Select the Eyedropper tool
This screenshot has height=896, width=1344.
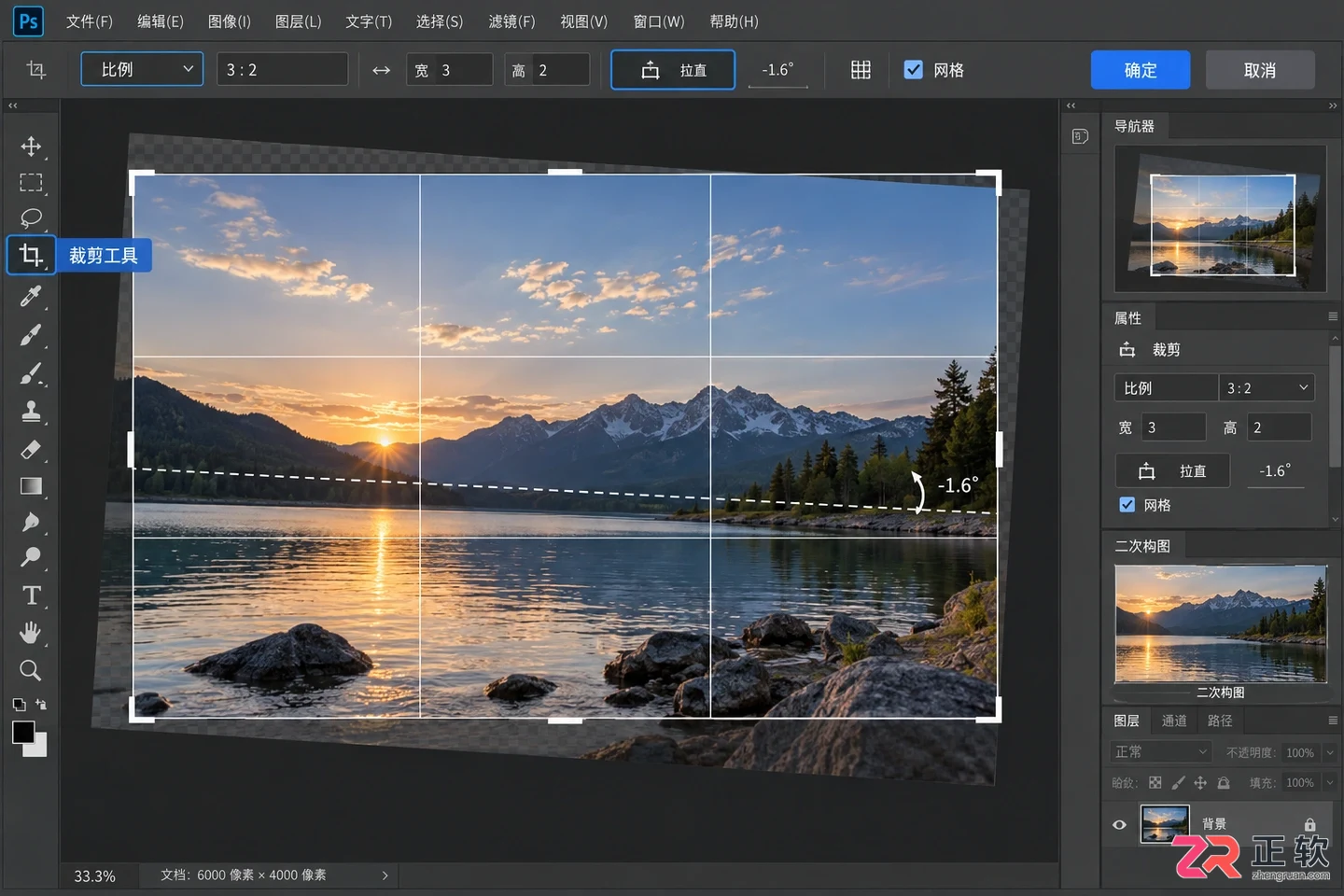(31, 296)
